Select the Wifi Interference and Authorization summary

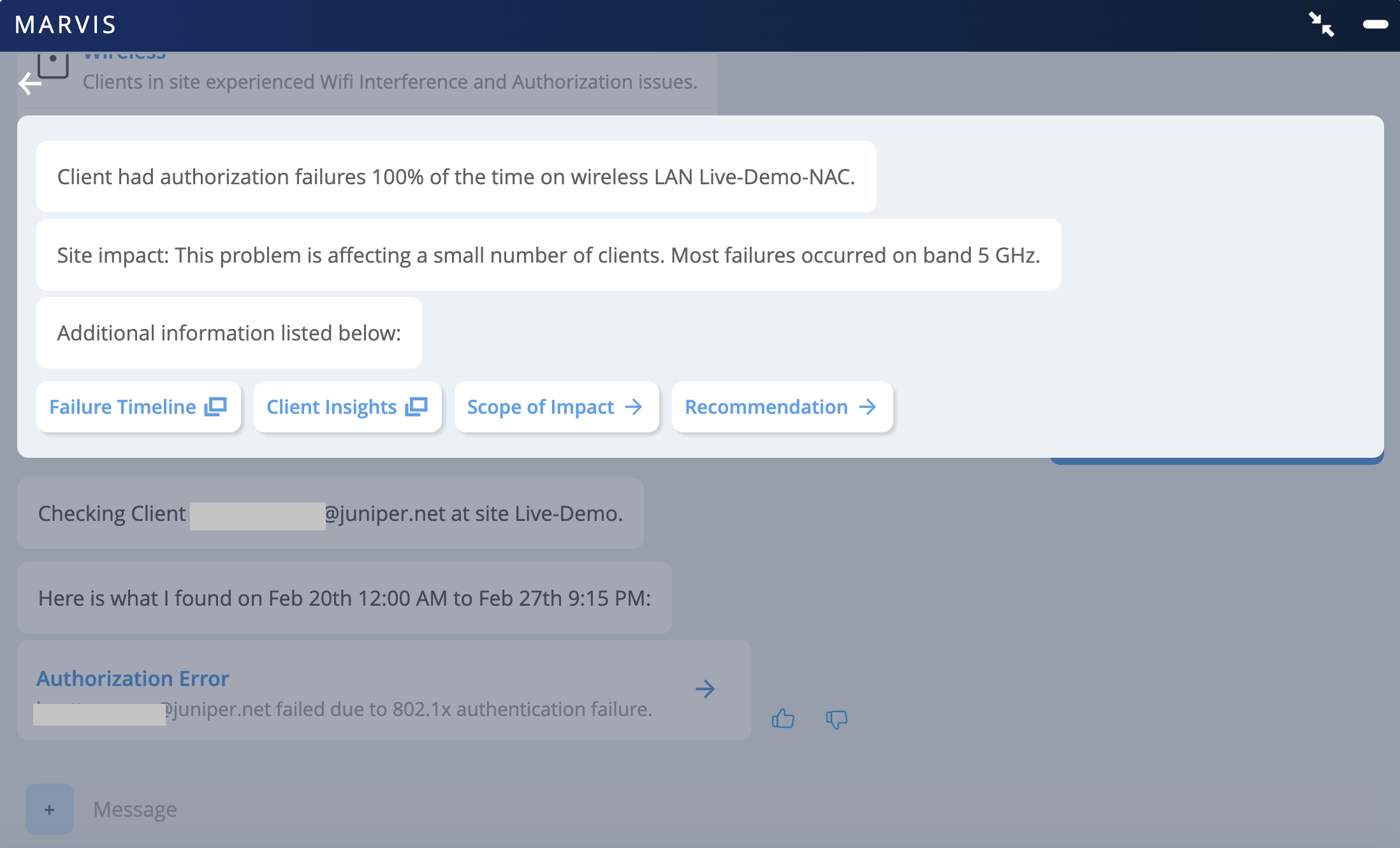coord(390,82)
